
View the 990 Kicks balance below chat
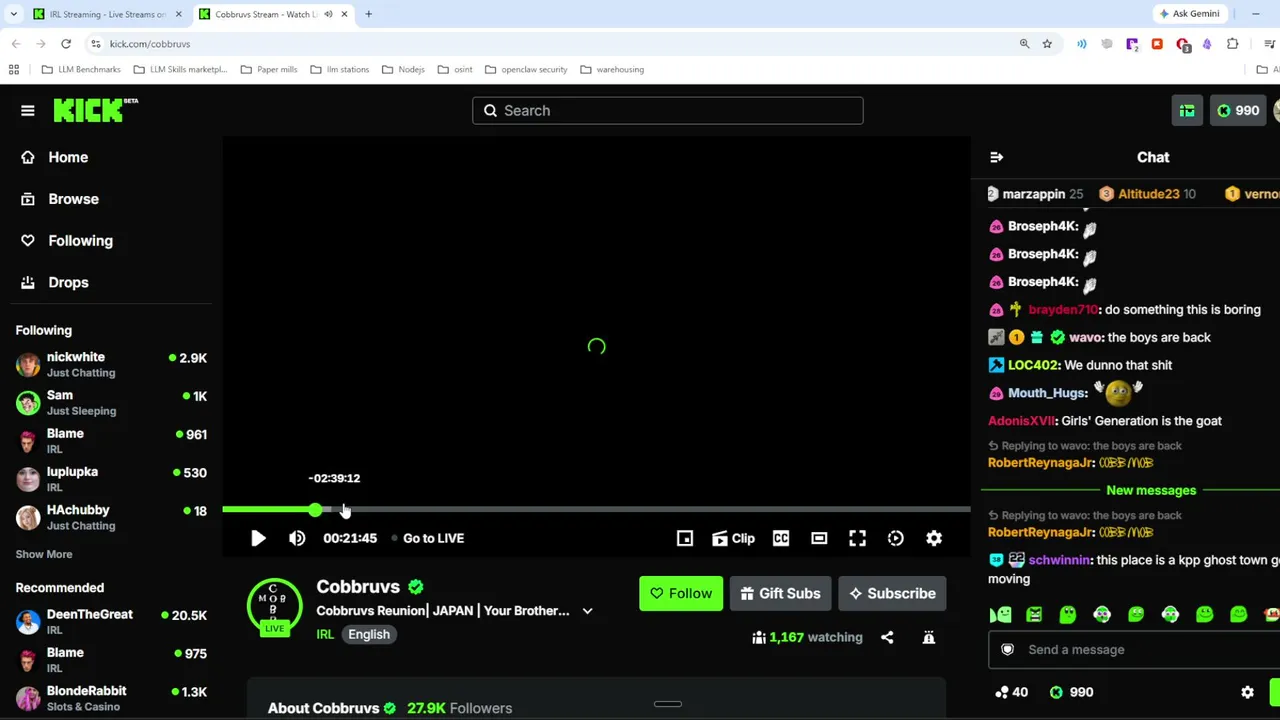tap(1071, 692)
